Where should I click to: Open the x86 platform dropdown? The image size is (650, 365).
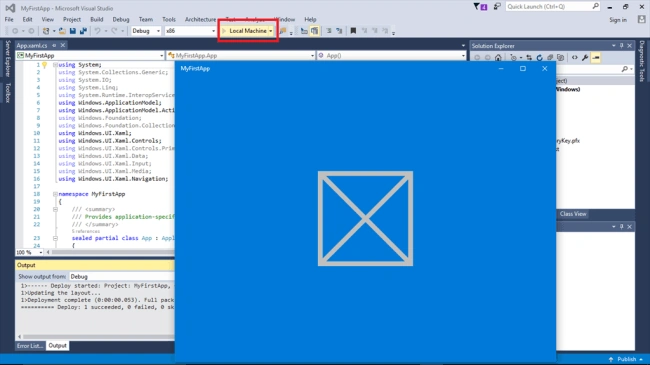(190, 31)
